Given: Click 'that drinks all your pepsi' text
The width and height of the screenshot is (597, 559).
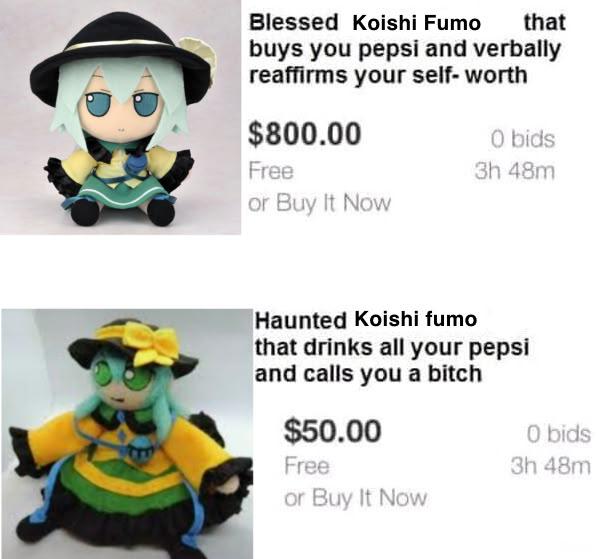Looking at the screenshot, I should (392, 347).
